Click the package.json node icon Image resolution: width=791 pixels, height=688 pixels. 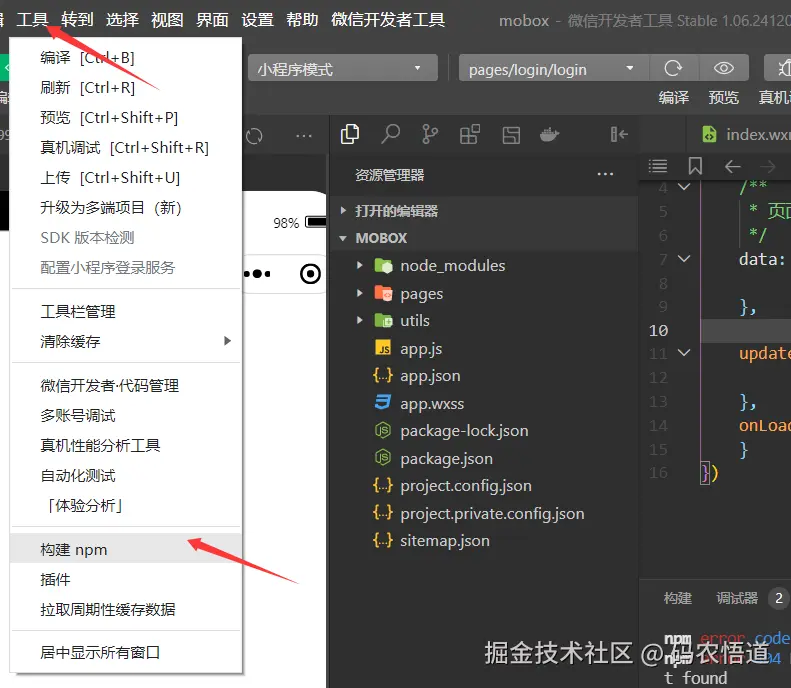[x=383, y=457]
